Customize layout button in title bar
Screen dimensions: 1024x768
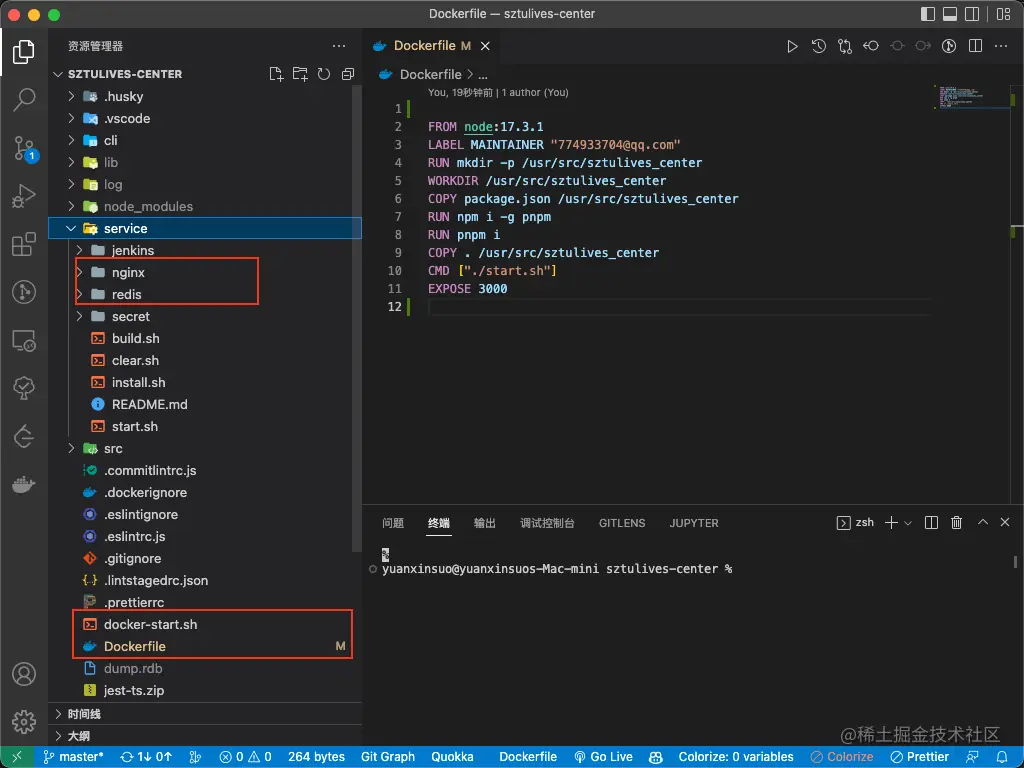(1004, 14)
